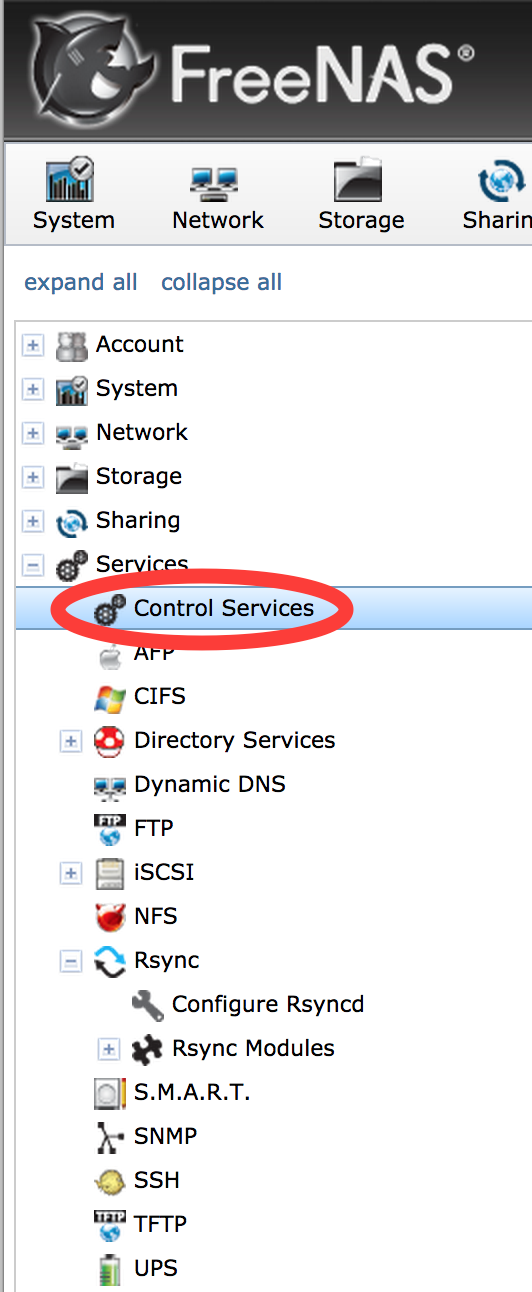This screenshot has height=1292, width=532.
Task: Collapse the Services tree node
Action: 34,565
